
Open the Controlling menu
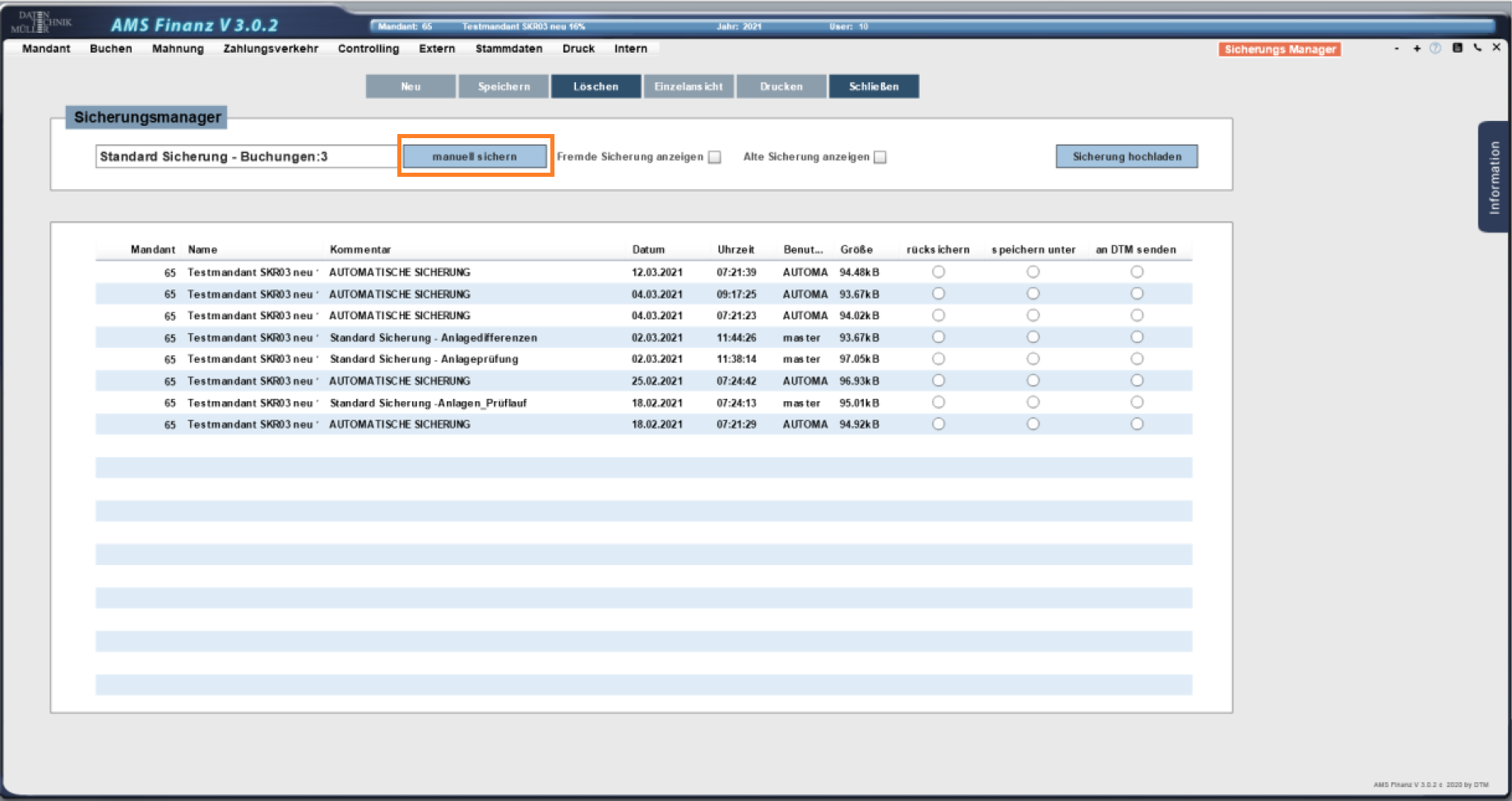[x=369, y=49]
